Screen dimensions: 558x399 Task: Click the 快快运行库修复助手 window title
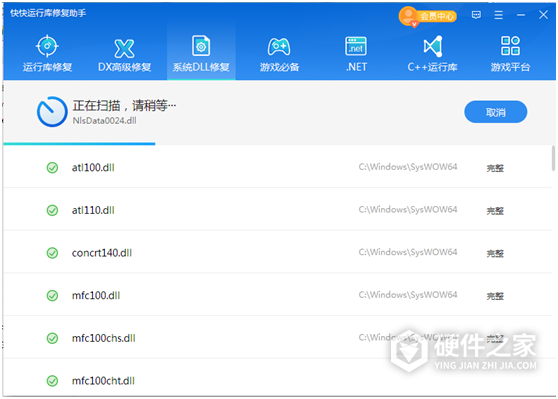48,13
